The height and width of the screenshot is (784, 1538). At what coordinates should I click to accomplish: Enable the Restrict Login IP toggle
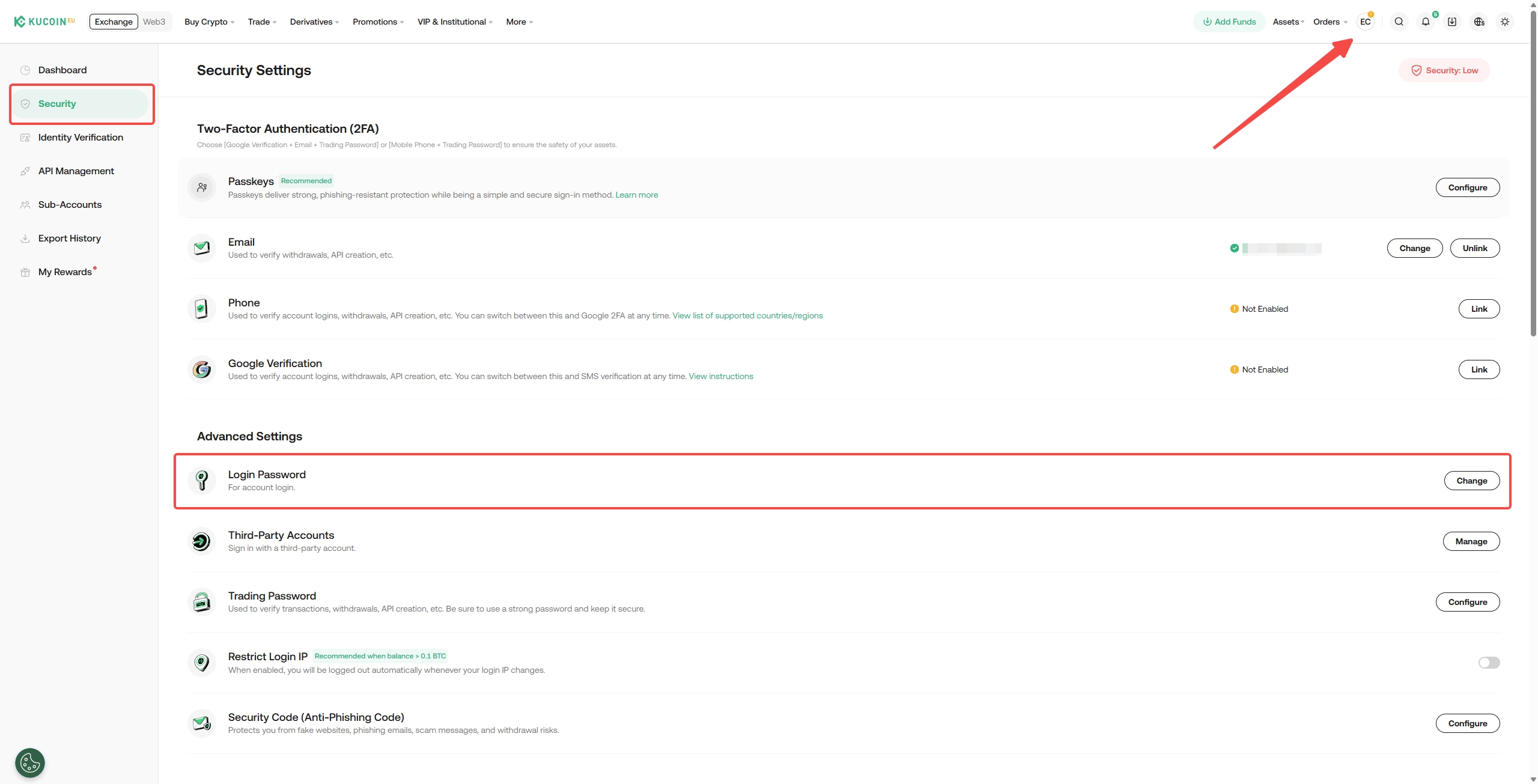coord(1489,662)
